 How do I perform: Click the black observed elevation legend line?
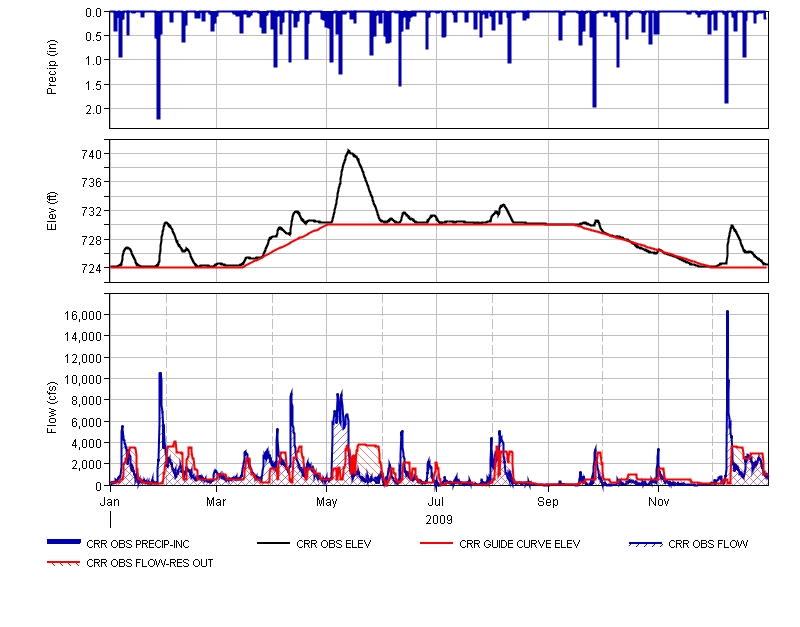click(273, 543)
